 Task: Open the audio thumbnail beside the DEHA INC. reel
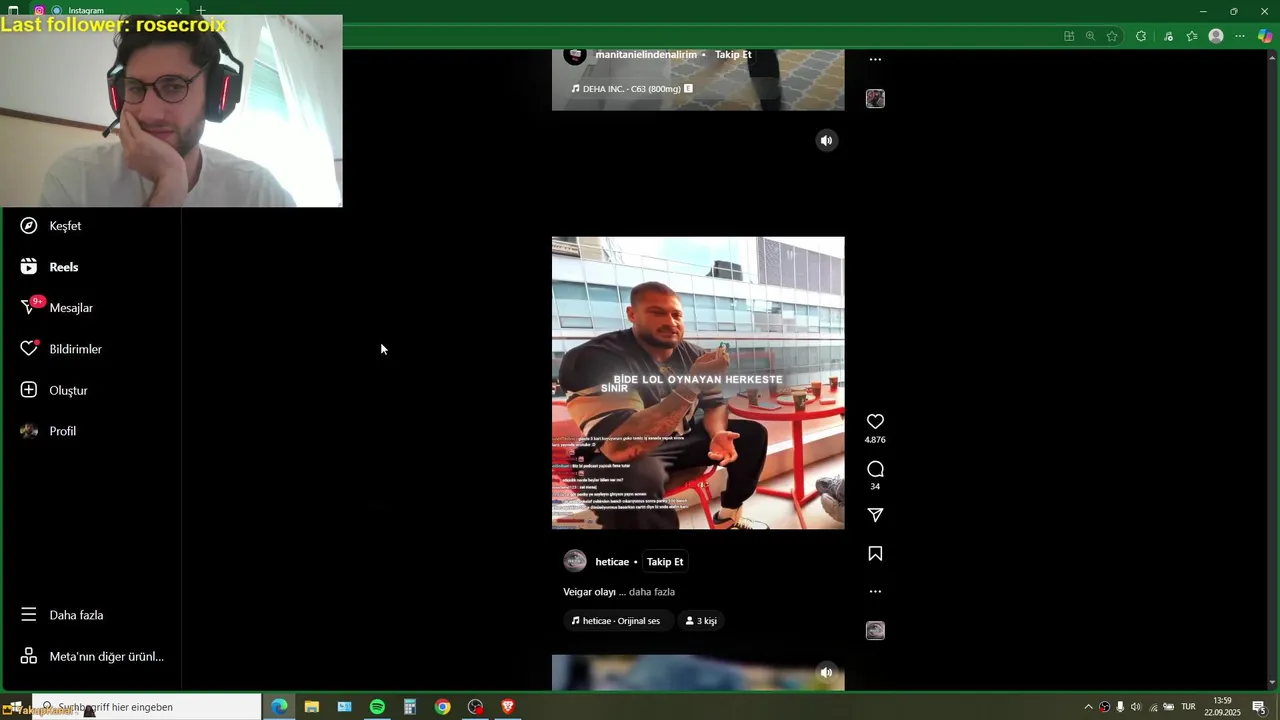pos(875,98)
